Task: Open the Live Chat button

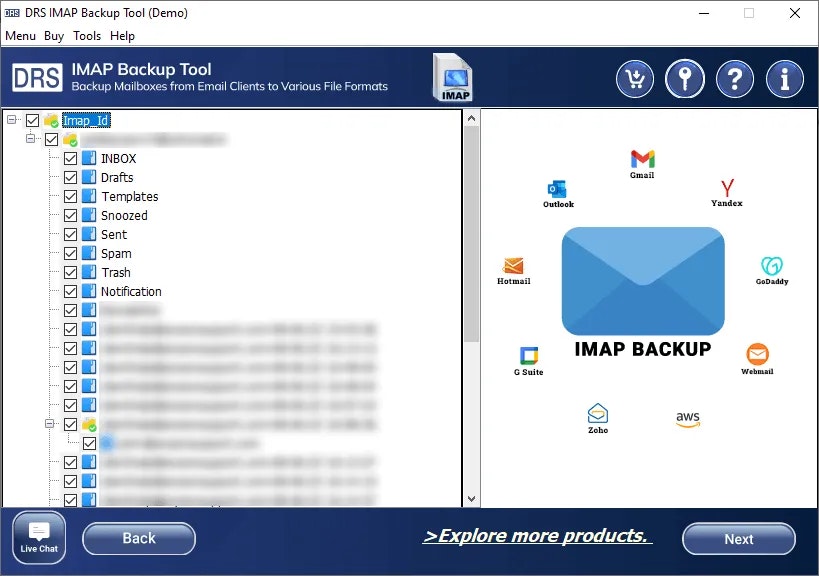Action: pyautogui.click(x=39, y=538)
